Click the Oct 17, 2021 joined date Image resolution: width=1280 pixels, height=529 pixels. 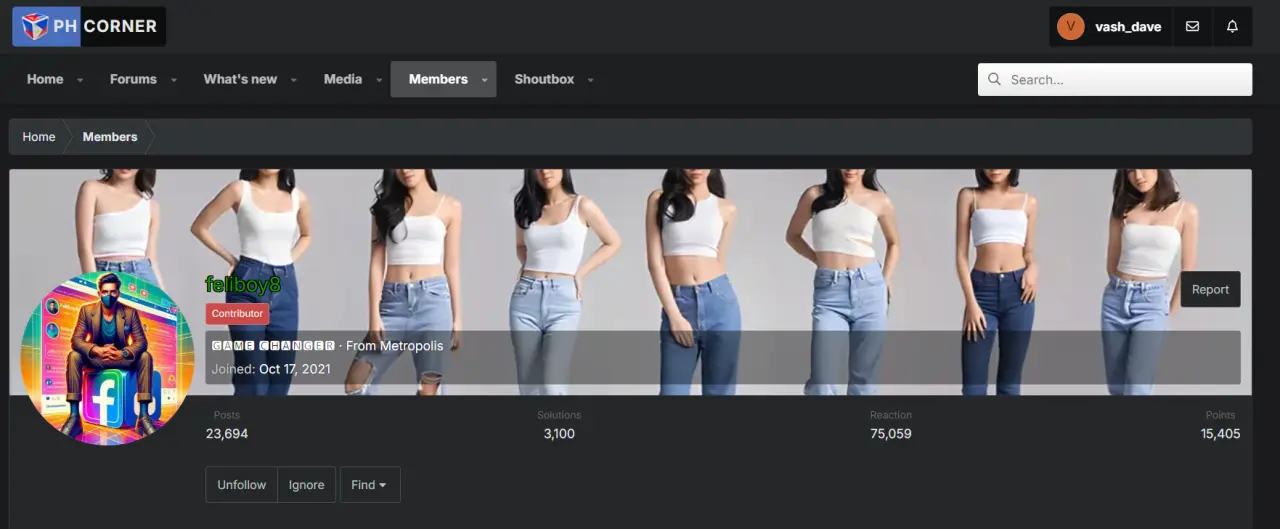point(296,369)
